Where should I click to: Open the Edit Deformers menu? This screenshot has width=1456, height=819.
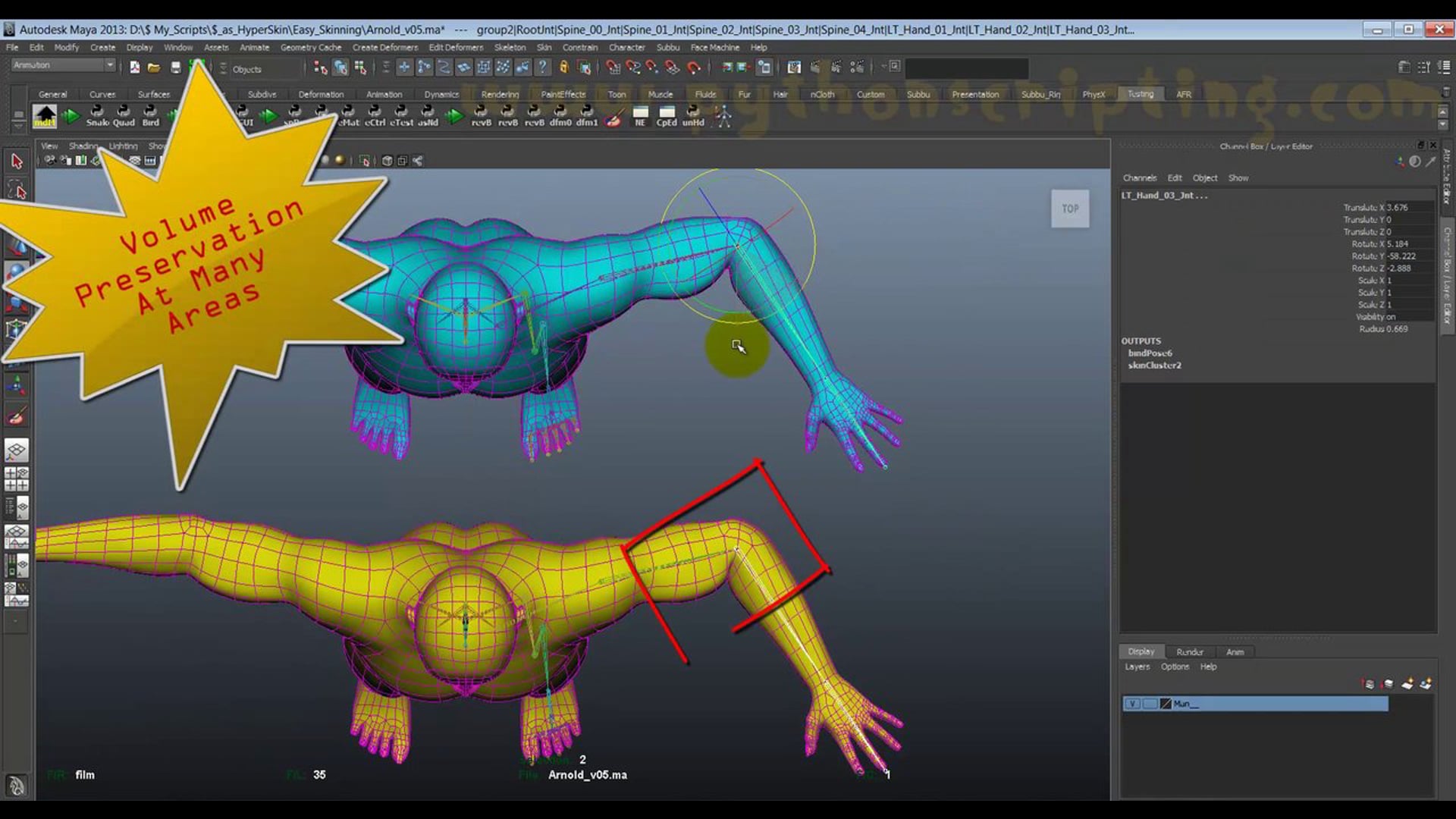(x=456, y=47)
